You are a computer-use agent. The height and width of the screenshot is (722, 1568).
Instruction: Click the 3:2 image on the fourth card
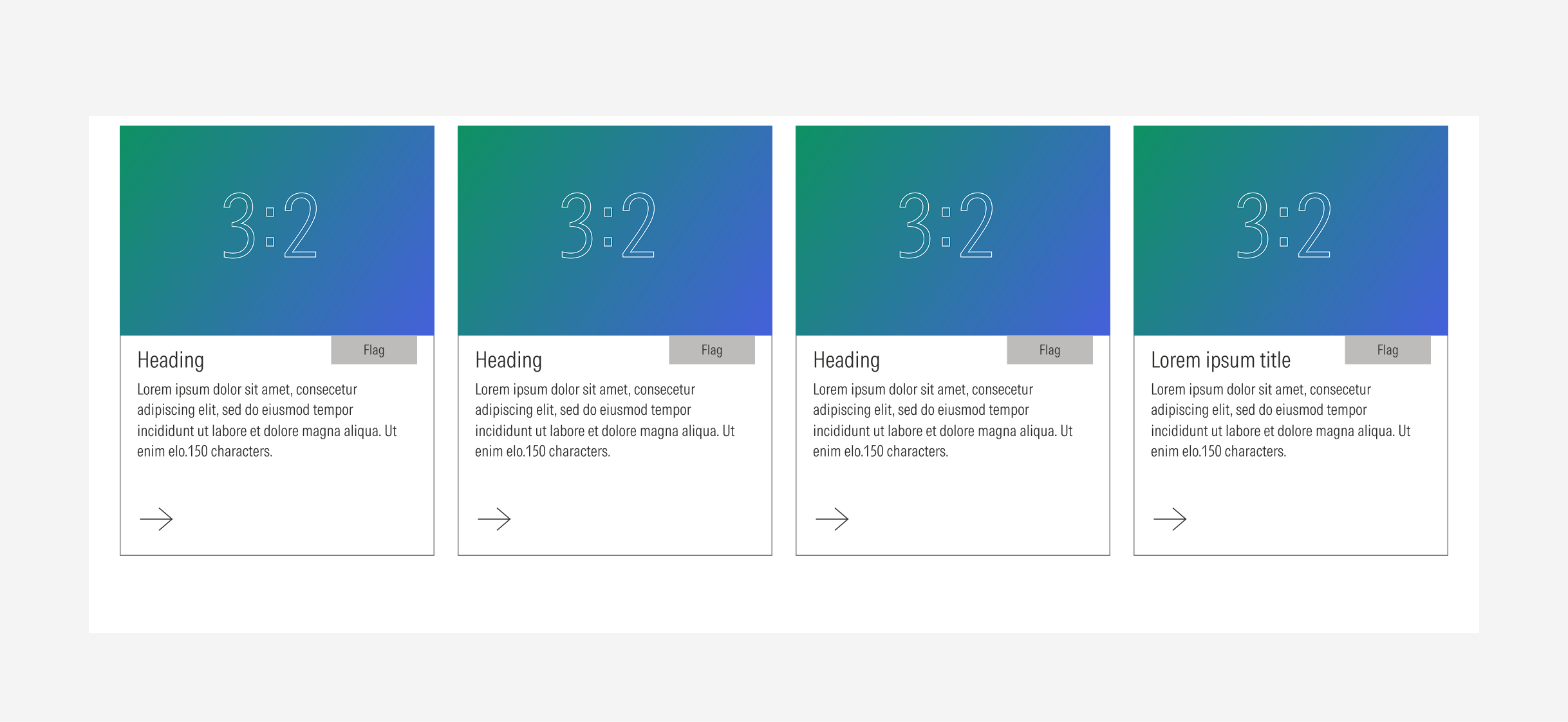click(1290, 231)
